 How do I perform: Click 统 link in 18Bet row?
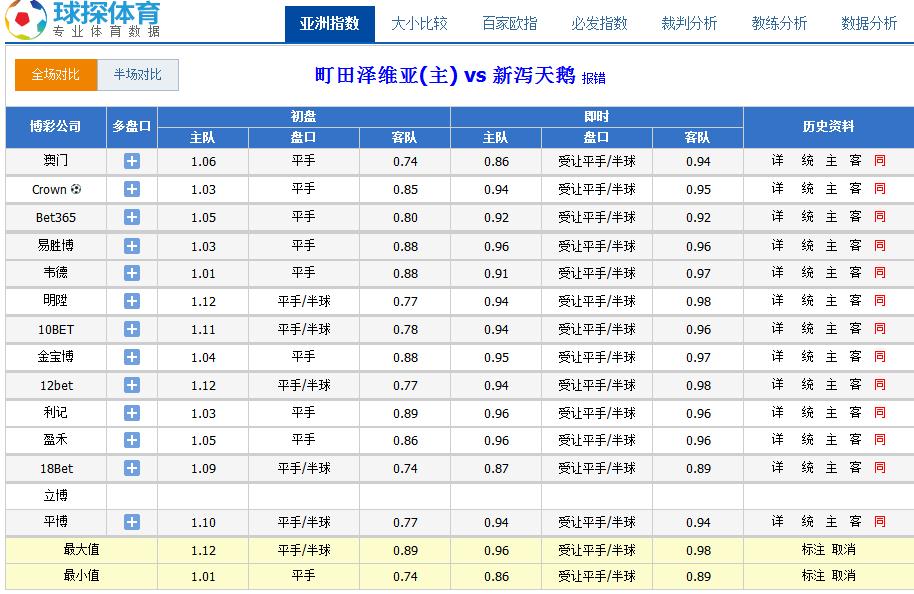tap(807, 468)
